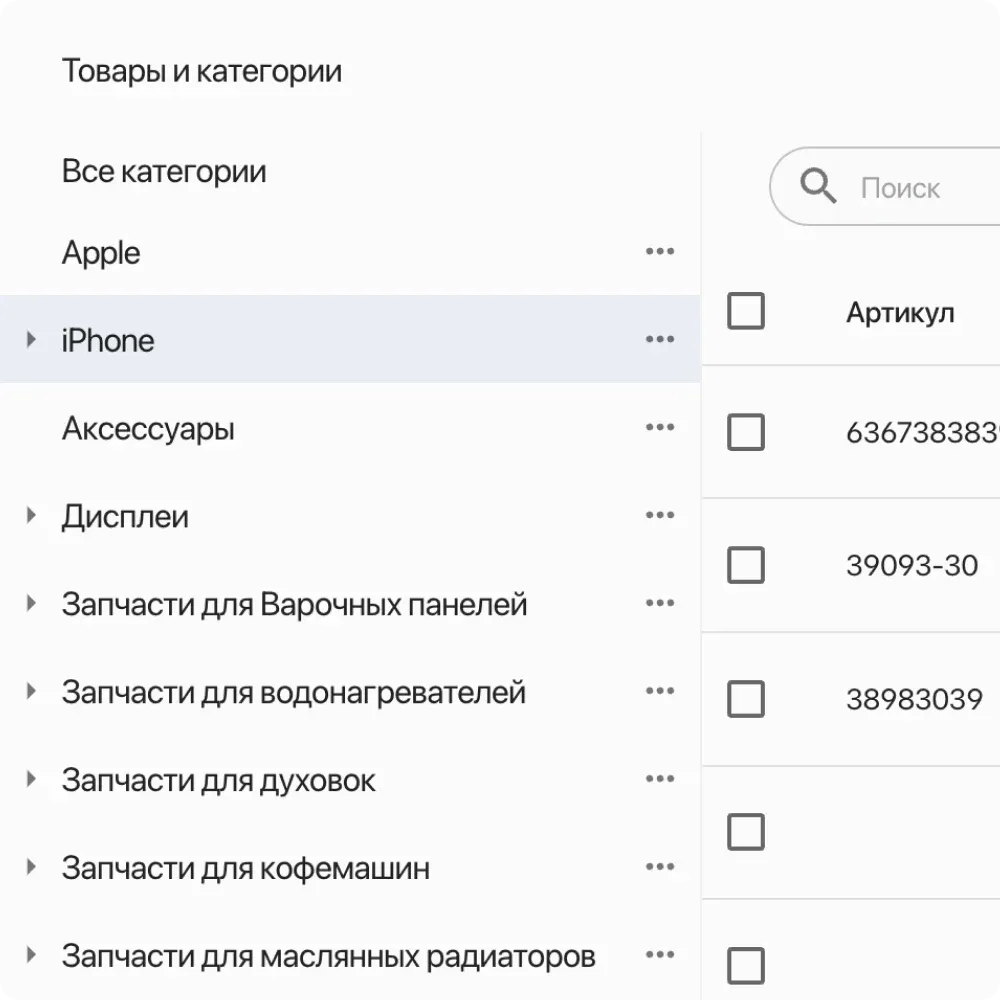The height and width of the screenshot is (1000, 1000).
Task: Click the ellipsis next to Запчасти для духовок
Action: pos(660,778)
